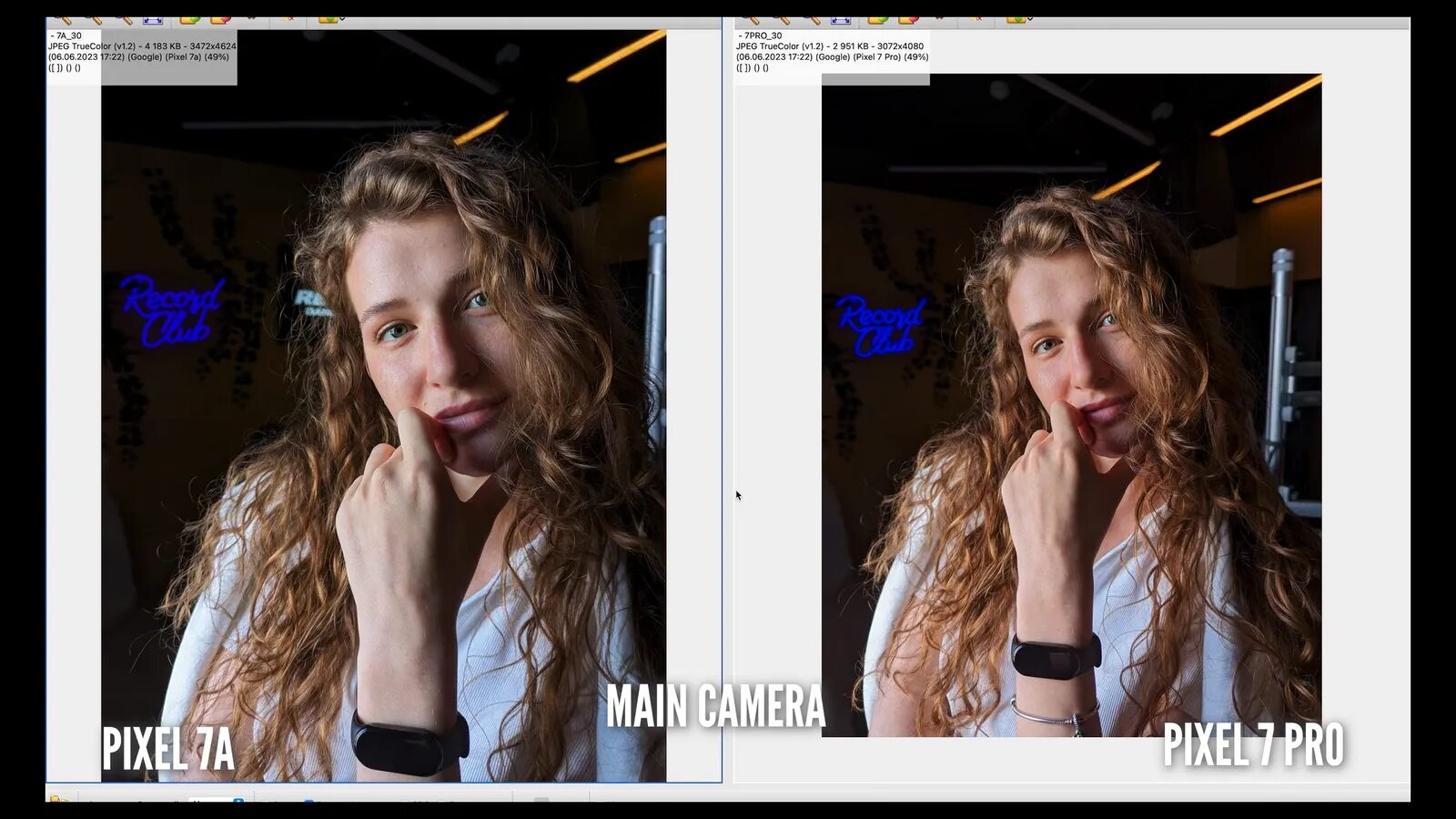
Task: Click the 'JPEG TrueColor (v1.2) - 2 951 KB - 3072x4080' line
Action: tap(830, 46)
